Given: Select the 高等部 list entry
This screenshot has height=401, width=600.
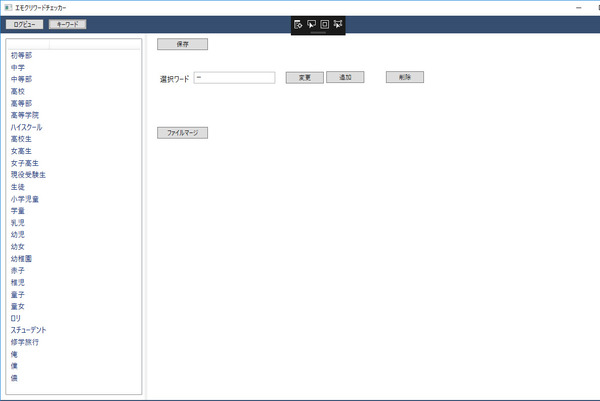Looking at the screenshot, I should pos(21,103).
